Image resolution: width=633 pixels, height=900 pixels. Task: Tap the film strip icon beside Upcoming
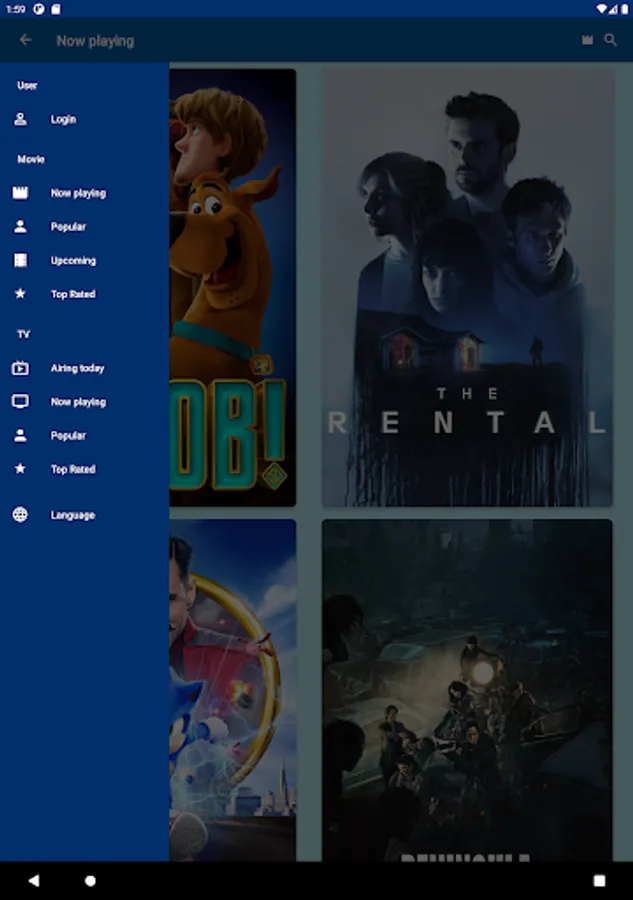point(20,261)
